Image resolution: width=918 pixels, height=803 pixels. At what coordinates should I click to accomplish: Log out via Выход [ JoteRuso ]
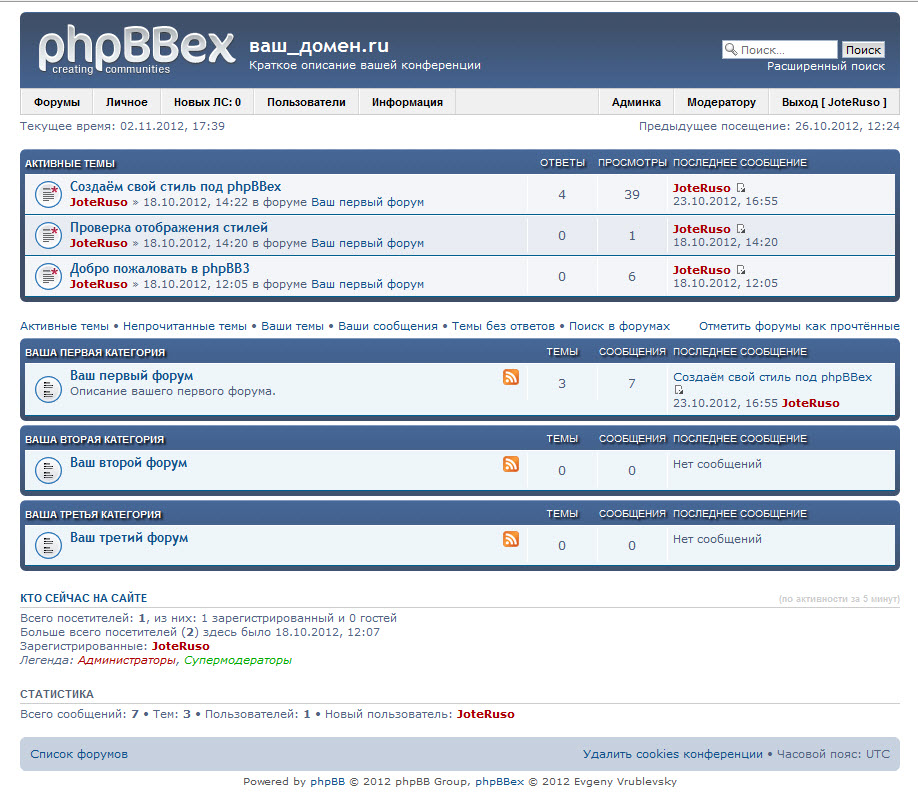833,102
